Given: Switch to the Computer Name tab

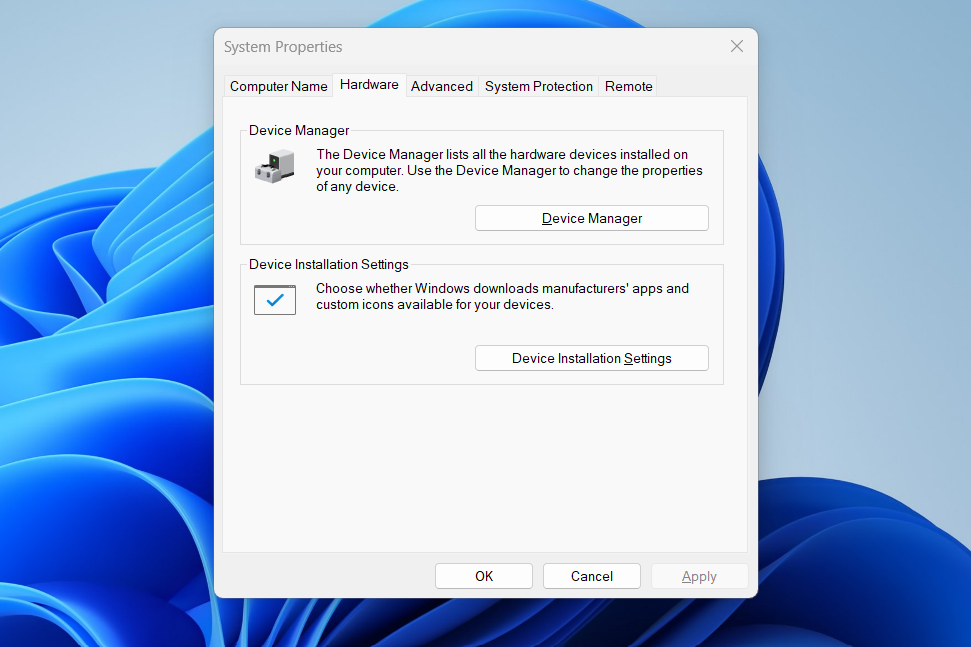Looking at the screenshot, I should coord(279,86).
